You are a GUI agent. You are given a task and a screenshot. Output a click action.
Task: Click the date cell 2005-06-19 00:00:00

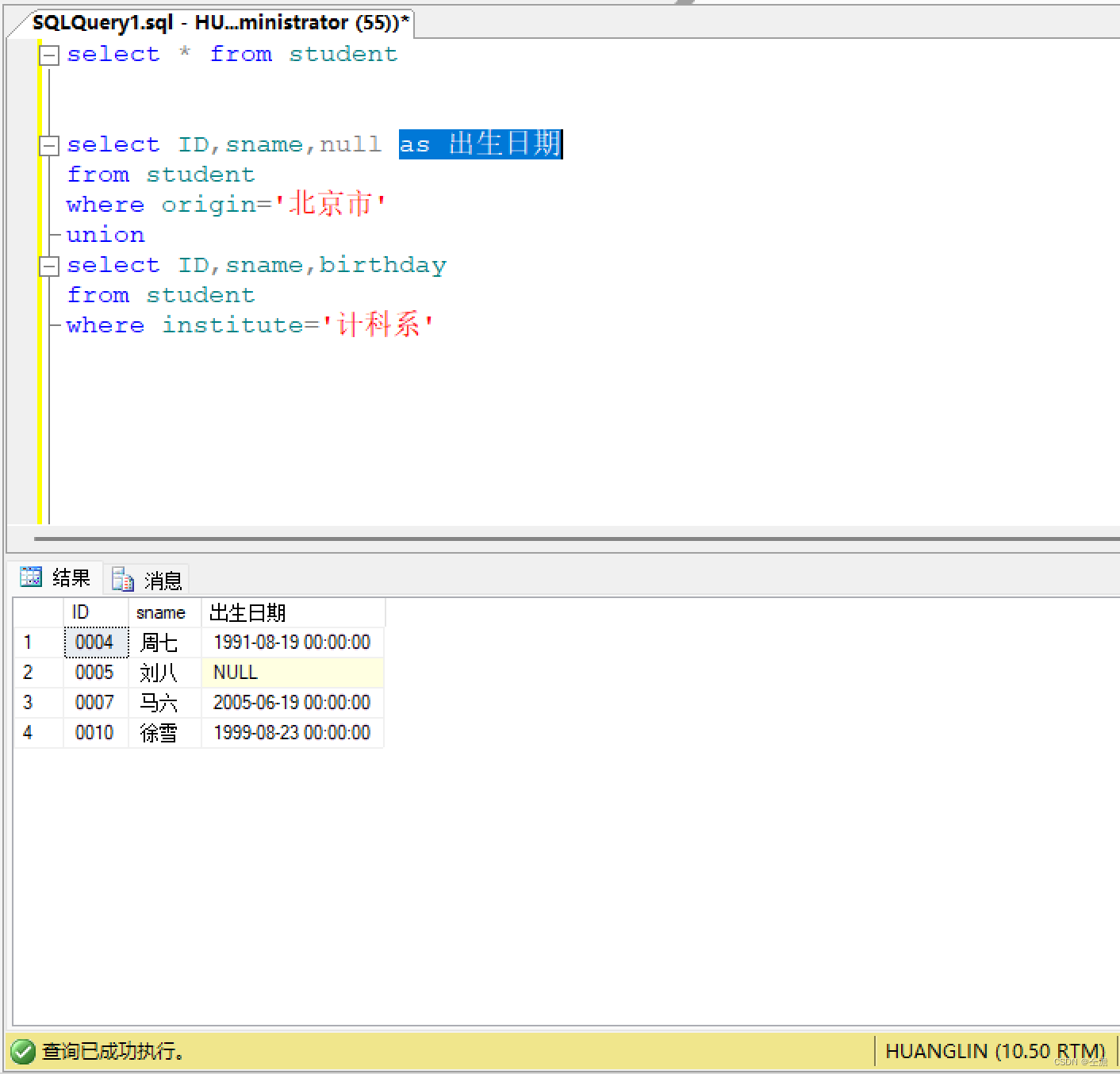click(293, 702)
